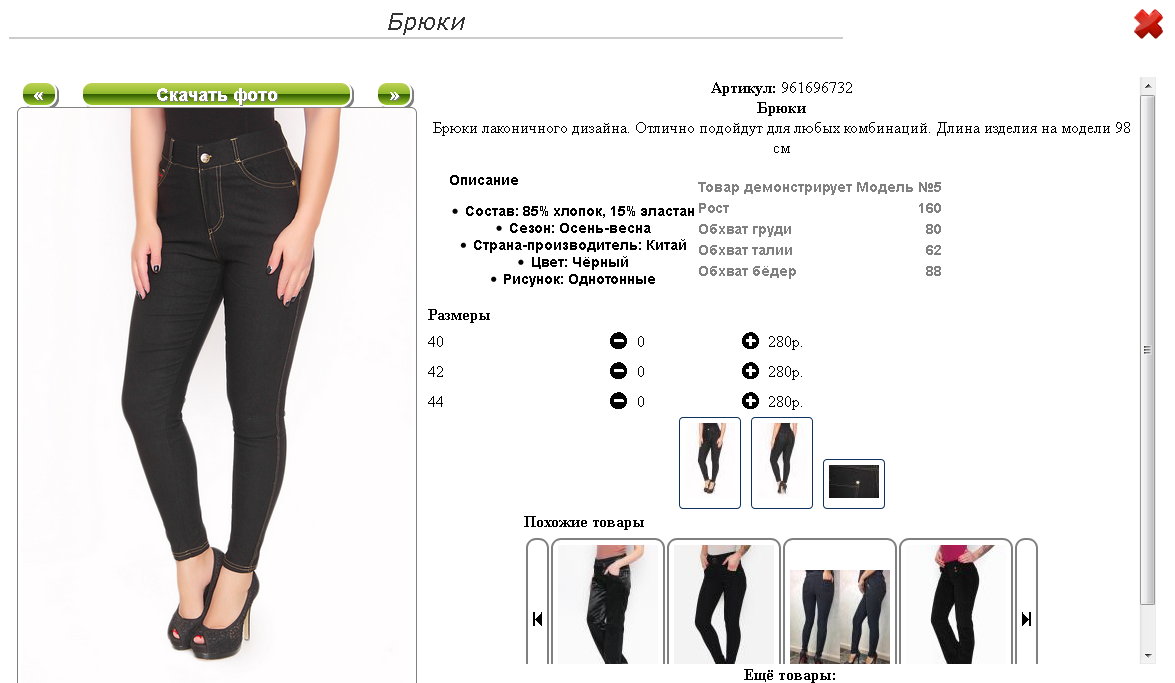Jump to the first similar product

(x=537, y=619)
